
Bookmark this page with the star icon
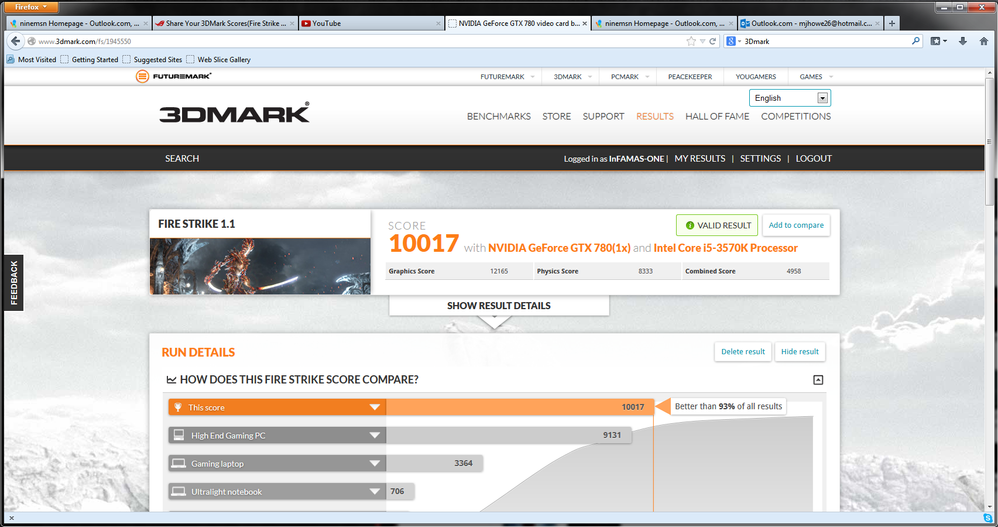pyautogui.click(x=691, y=41)
